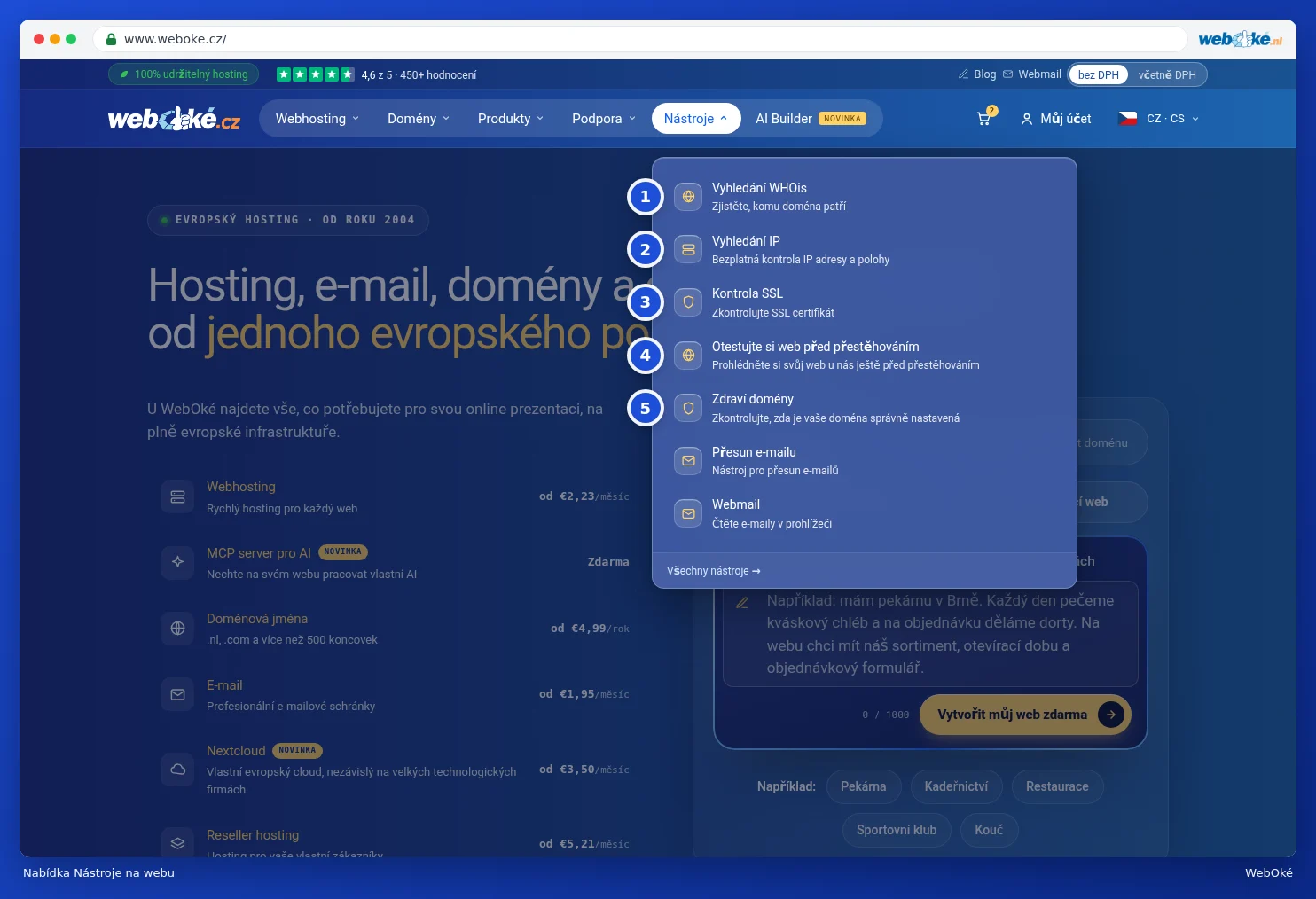Click into the website description text area
Viewport: 1316px width, 899px height.
(x=930, y=634)
